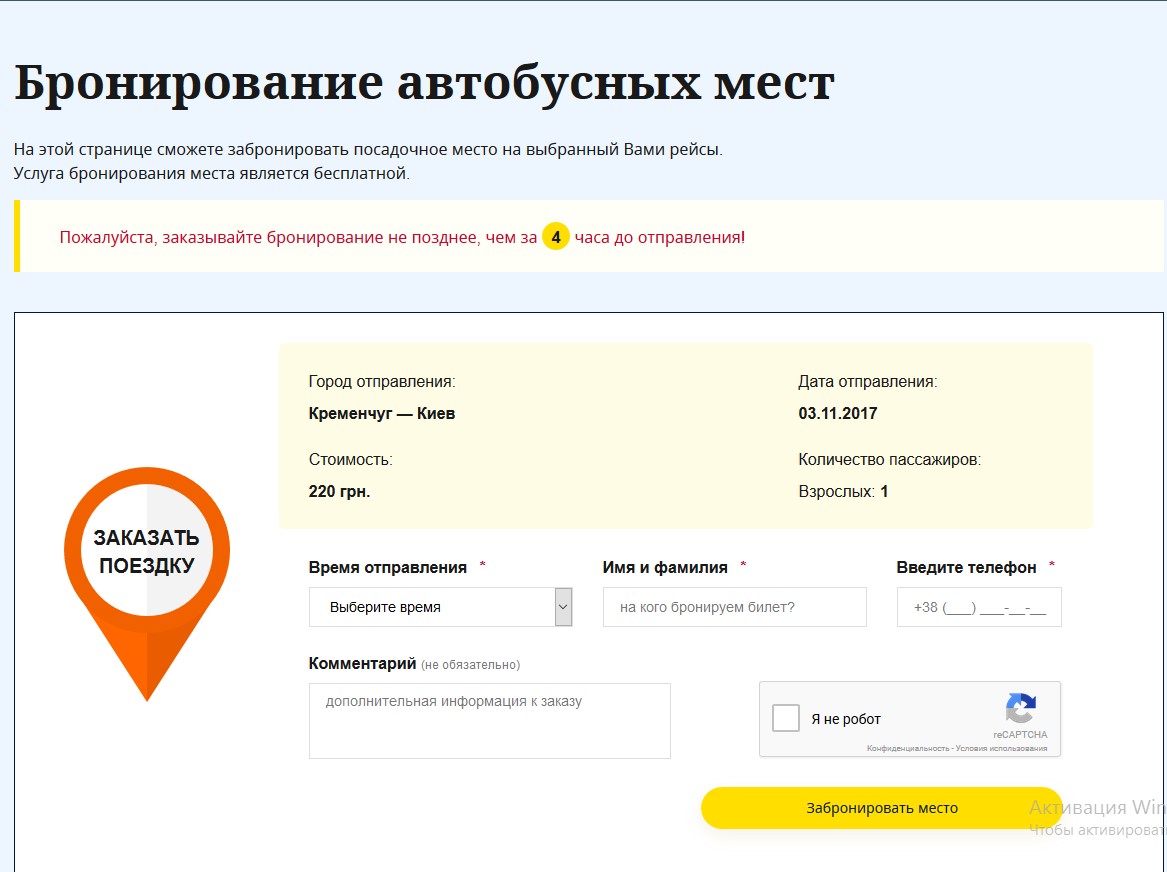The image size is (1167, 872).
Task: Click the Кременчуг — Киев route text
Action: tap(382, 413)
